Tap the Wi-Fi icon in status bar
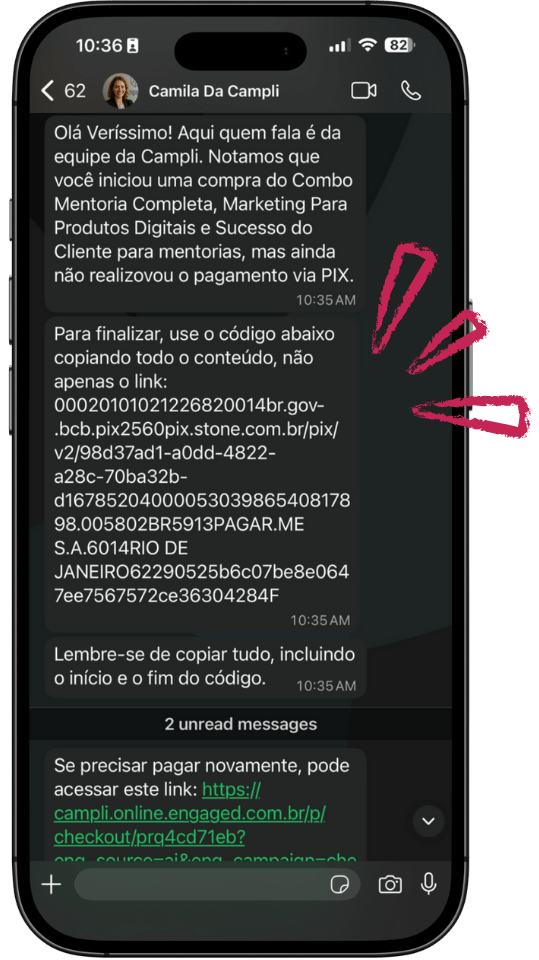539x960 pixels. click(x=368, y=45)
